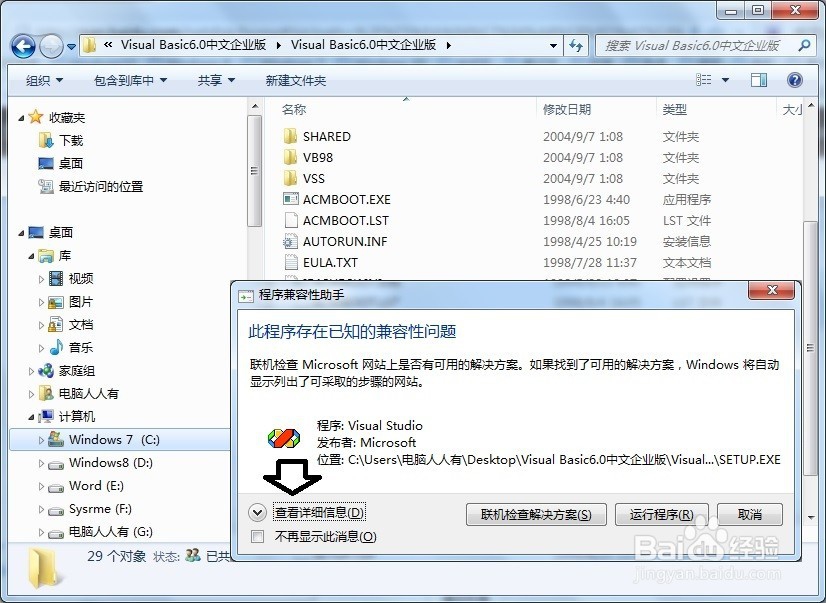Open the recent pages dropdown arrow
The height and width of the screenshot is (603, 826).
72,47
